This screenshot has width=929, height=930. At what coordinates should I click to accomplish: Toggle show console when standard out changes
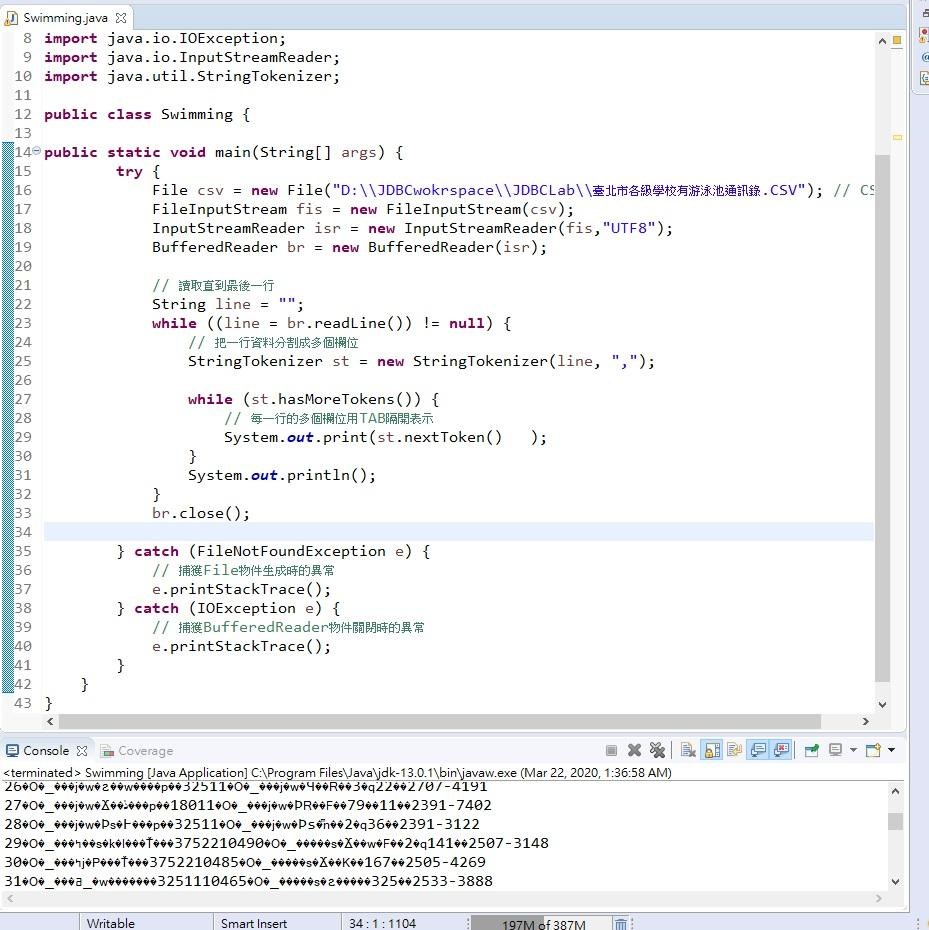coord(758,750)
